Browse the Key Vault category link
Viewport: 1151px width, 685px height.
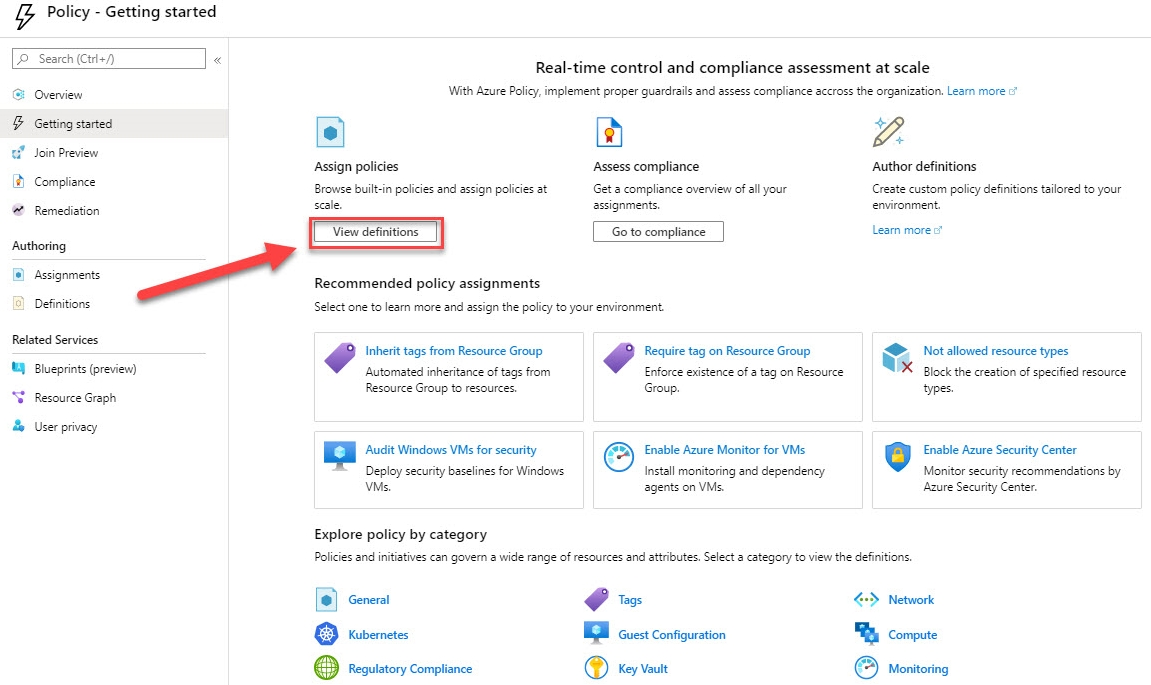[x=643, y=669]
